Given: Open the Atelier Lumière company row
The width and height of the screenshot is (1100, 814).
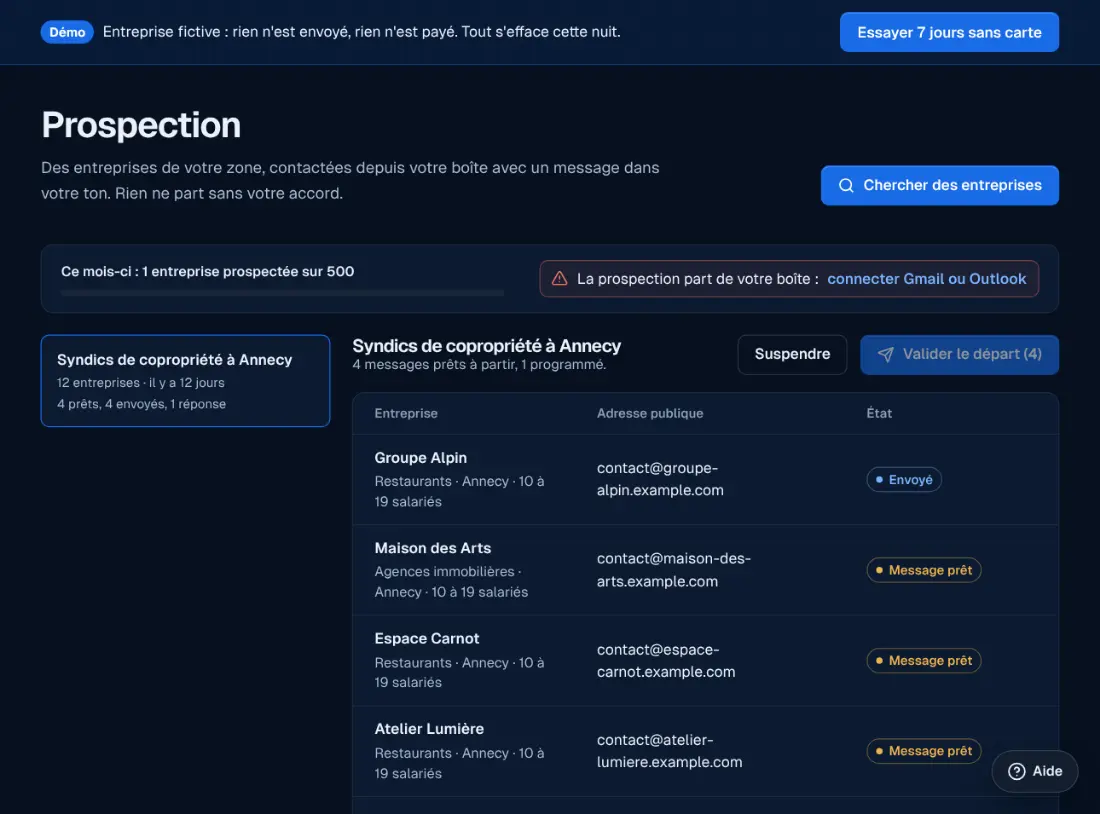Looking at the screenshot, I should 705,752.
